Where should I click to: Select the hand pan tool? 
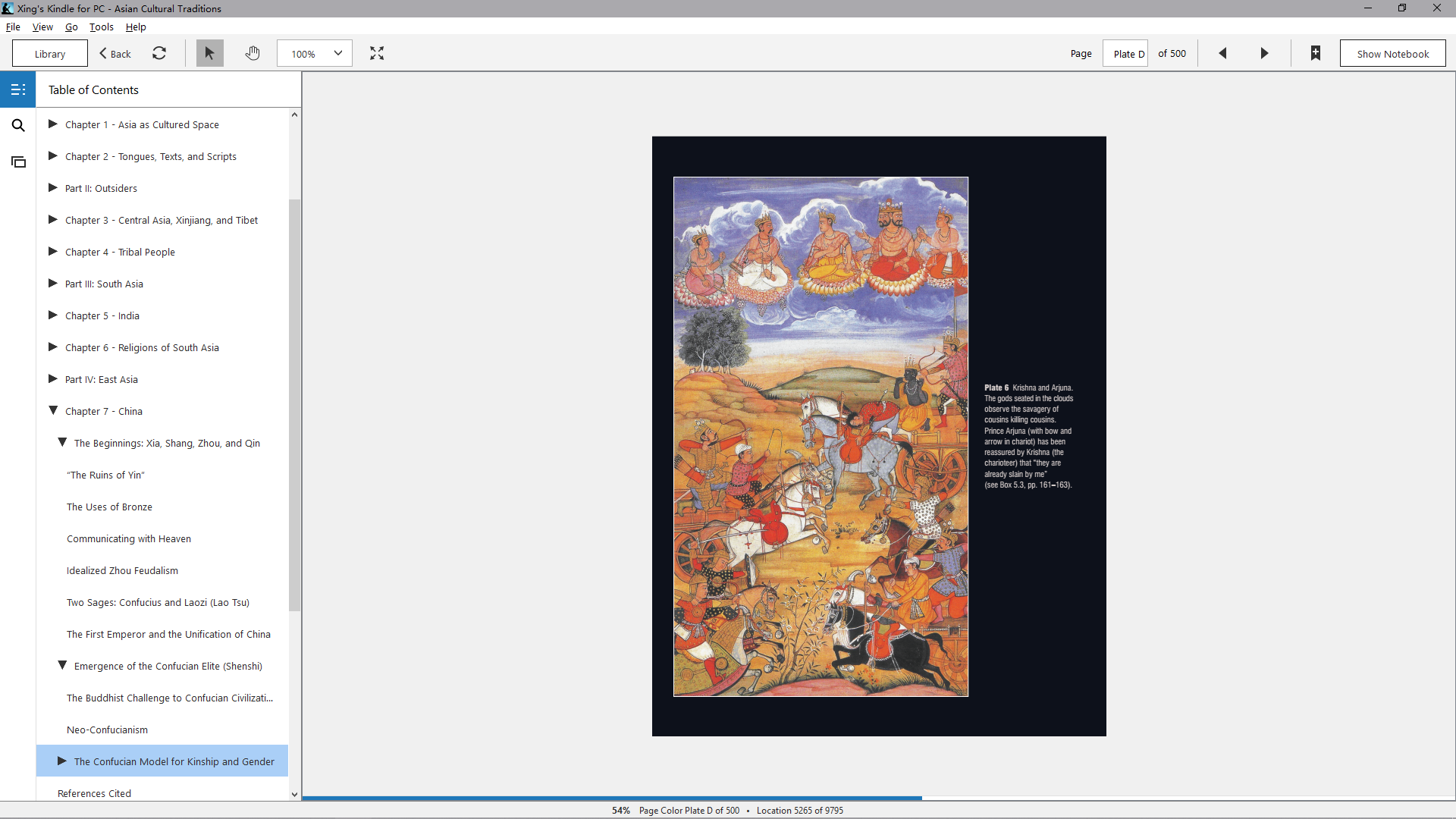tap(253, 53)
